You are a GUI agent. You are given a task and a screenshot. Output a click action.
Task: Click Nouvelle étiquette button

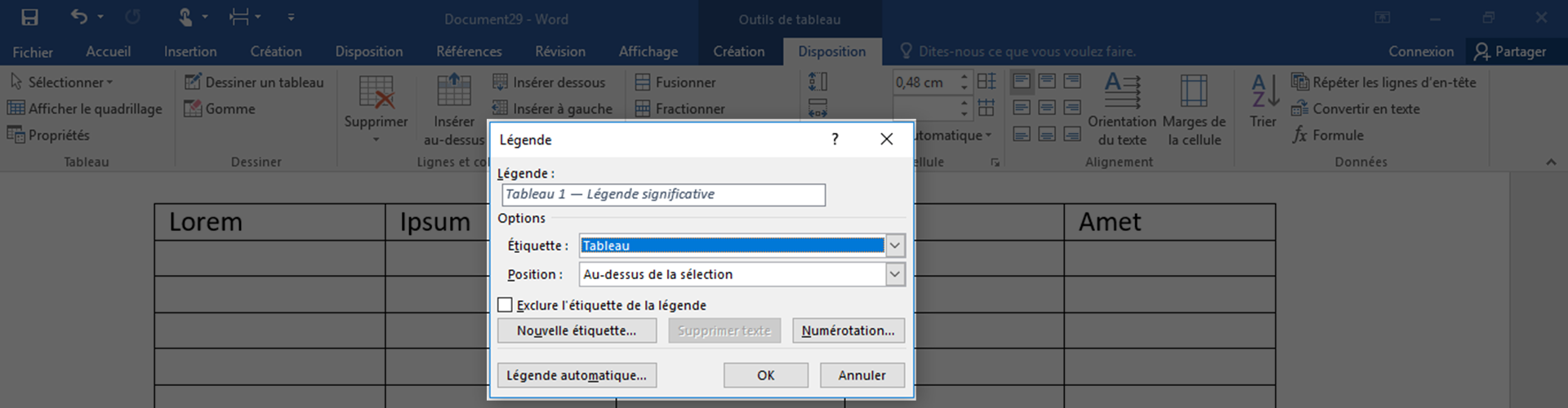[577, 330]
